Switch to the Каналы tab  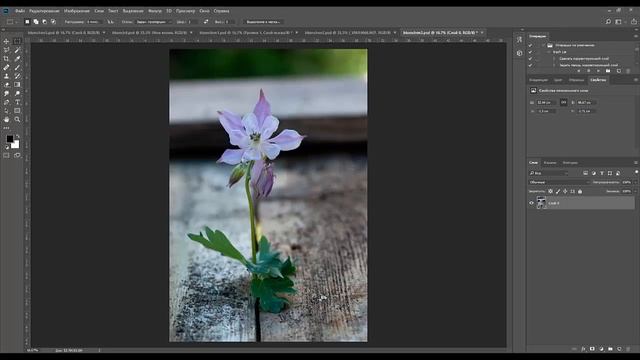(x=550, y=162)
